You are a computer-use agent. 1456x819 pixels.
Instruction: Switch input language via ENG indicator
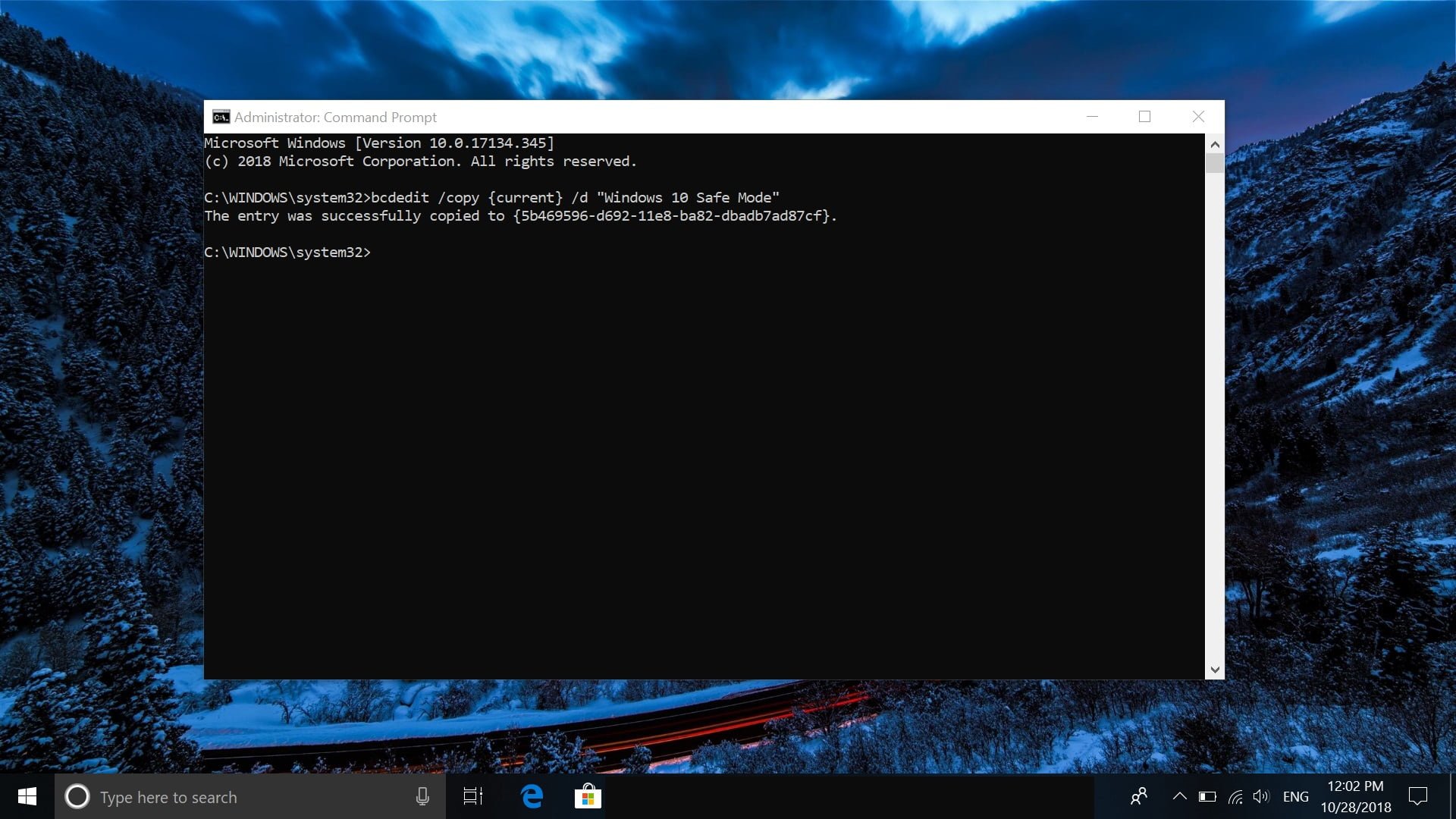tap(1295, 796)
